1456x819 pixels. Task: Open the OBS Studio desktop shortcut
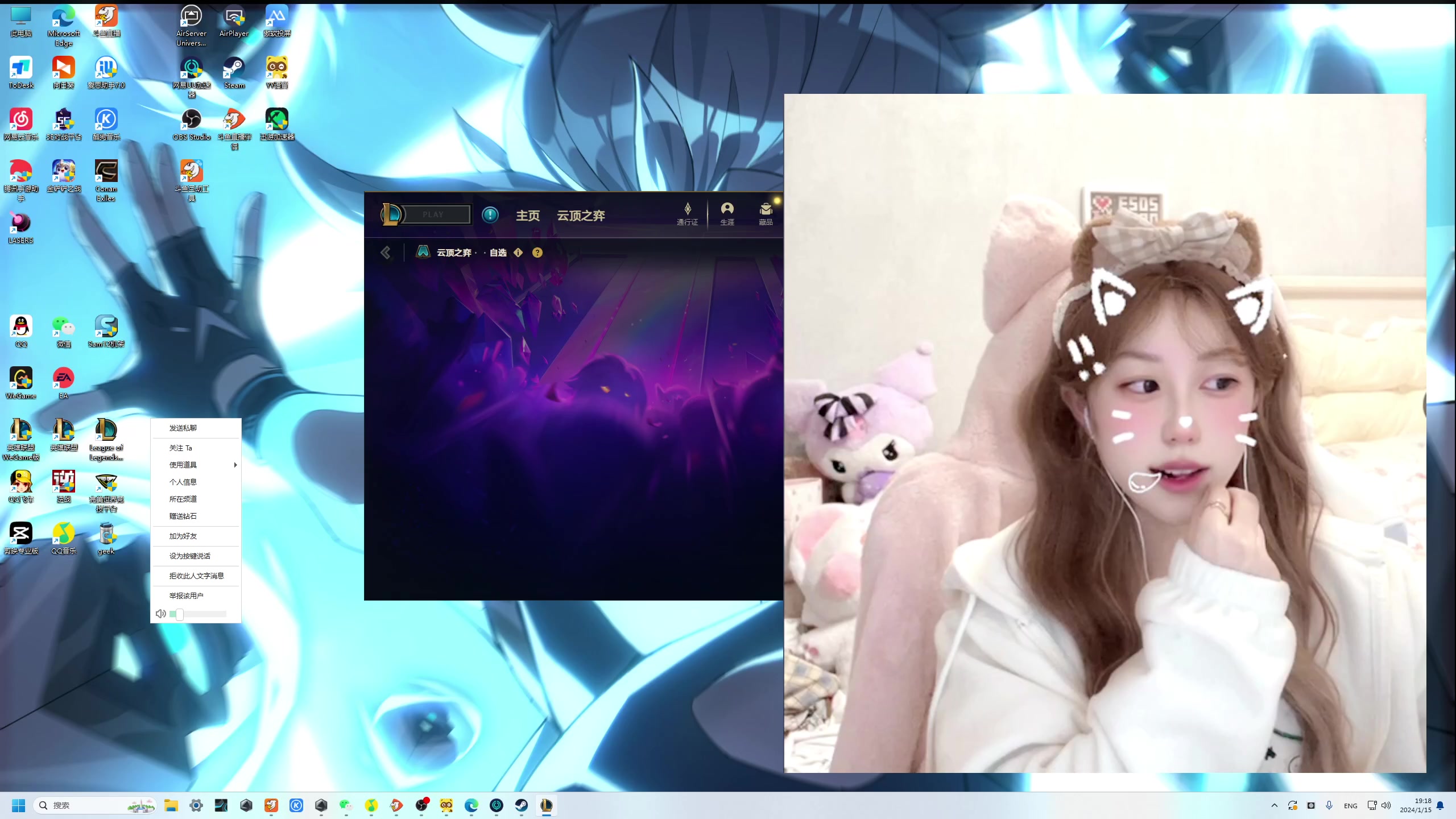[192, 125]
